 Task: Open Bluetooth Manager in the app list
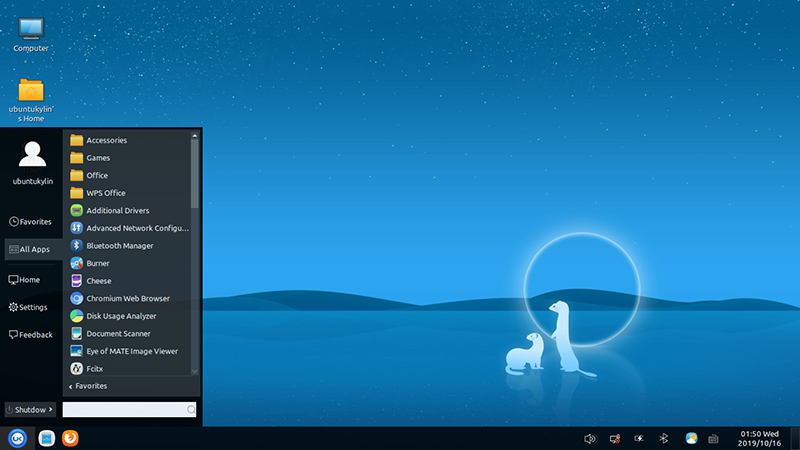click(x=119, y=246)
